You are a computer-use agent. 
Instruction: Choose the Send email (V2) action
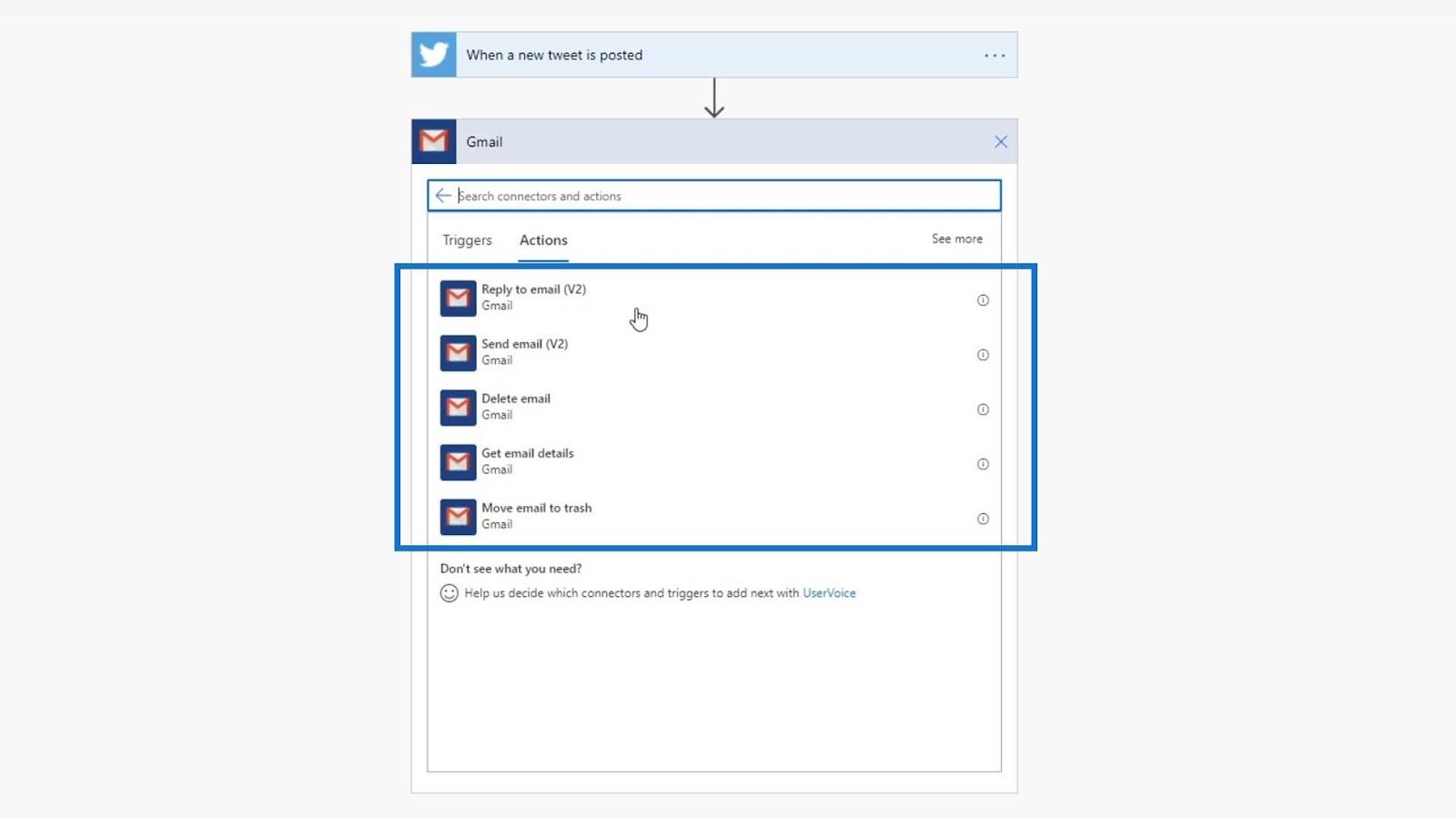[714, 352]
